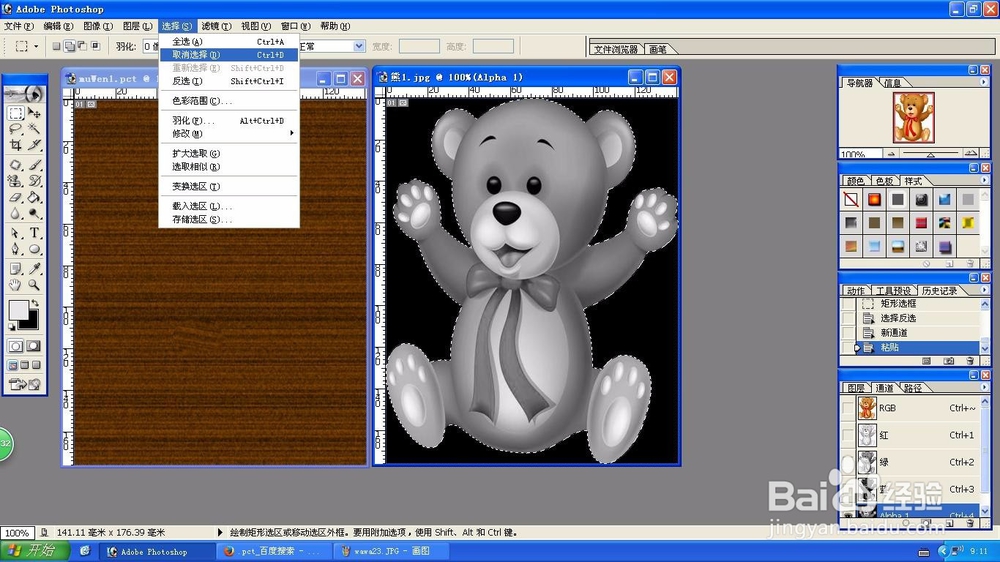Open the selection style dropdown in options bar
This screenshot has width=1000, height=562.
tap(359, 46)
